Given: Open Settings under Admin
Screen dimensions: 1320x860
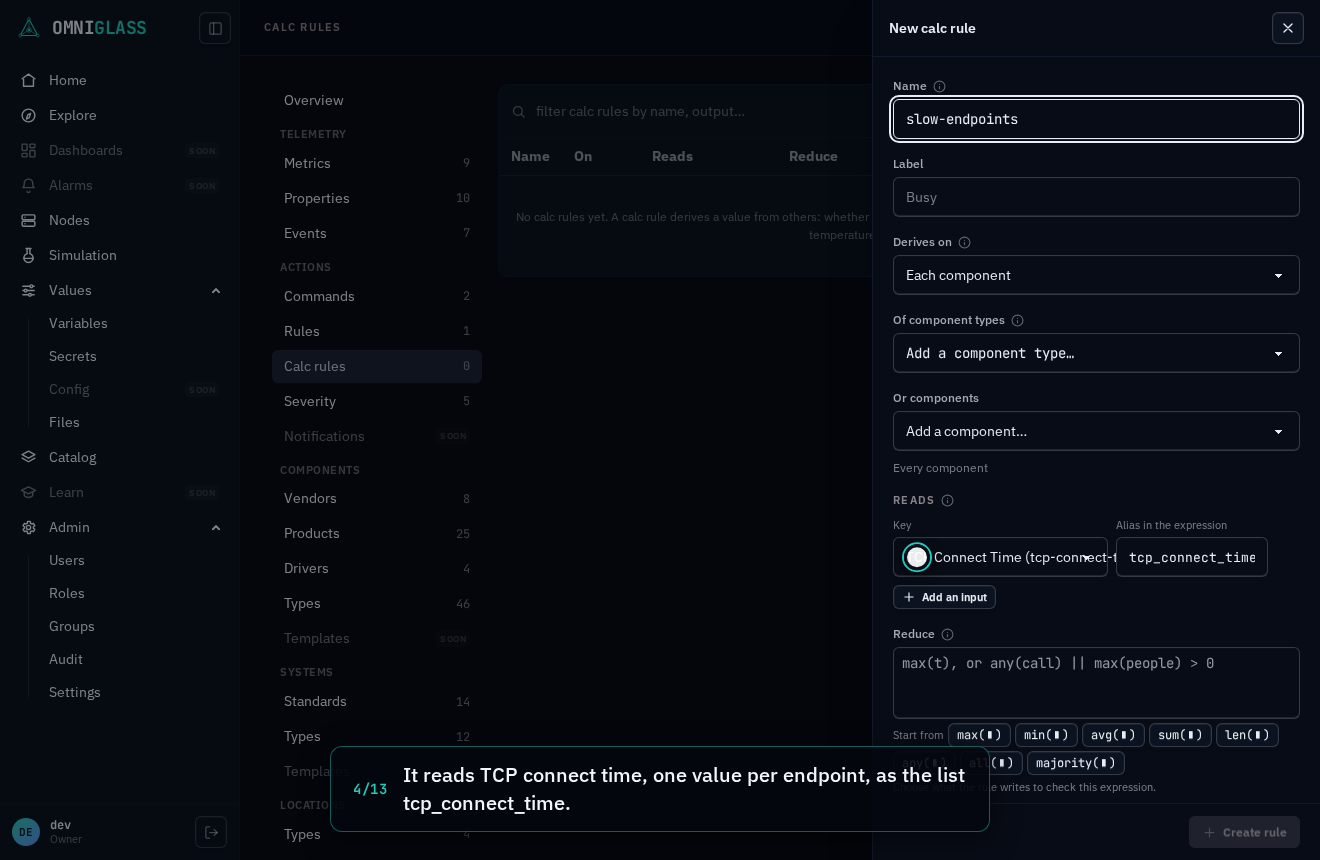Looking at the screenshot, I should (75, 692).
